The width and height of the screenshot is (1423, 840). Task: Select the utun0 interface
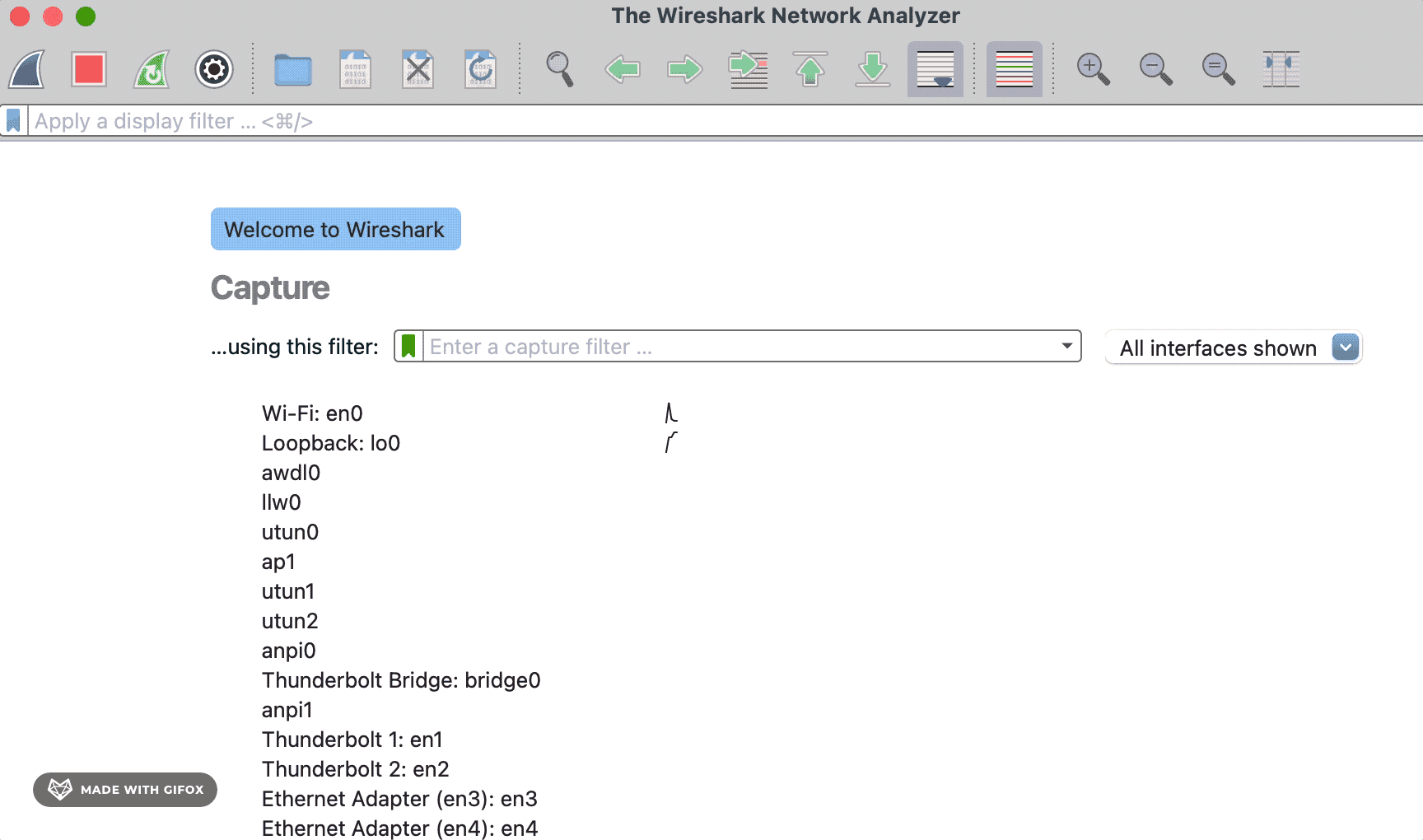pyautogui.click(x=290, y=532)
